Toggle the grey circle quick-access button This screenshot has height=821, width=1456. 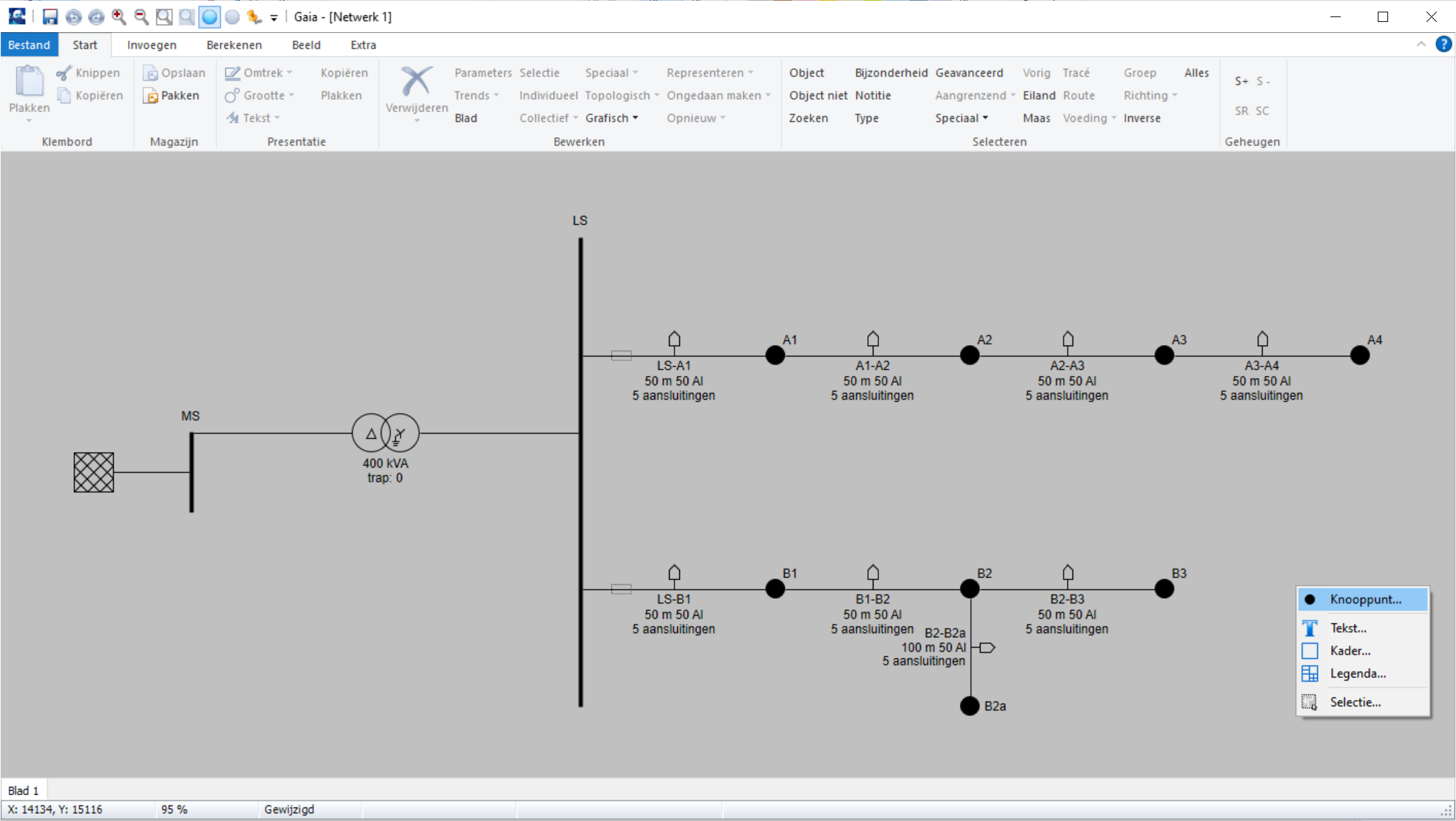click(232, 16)
